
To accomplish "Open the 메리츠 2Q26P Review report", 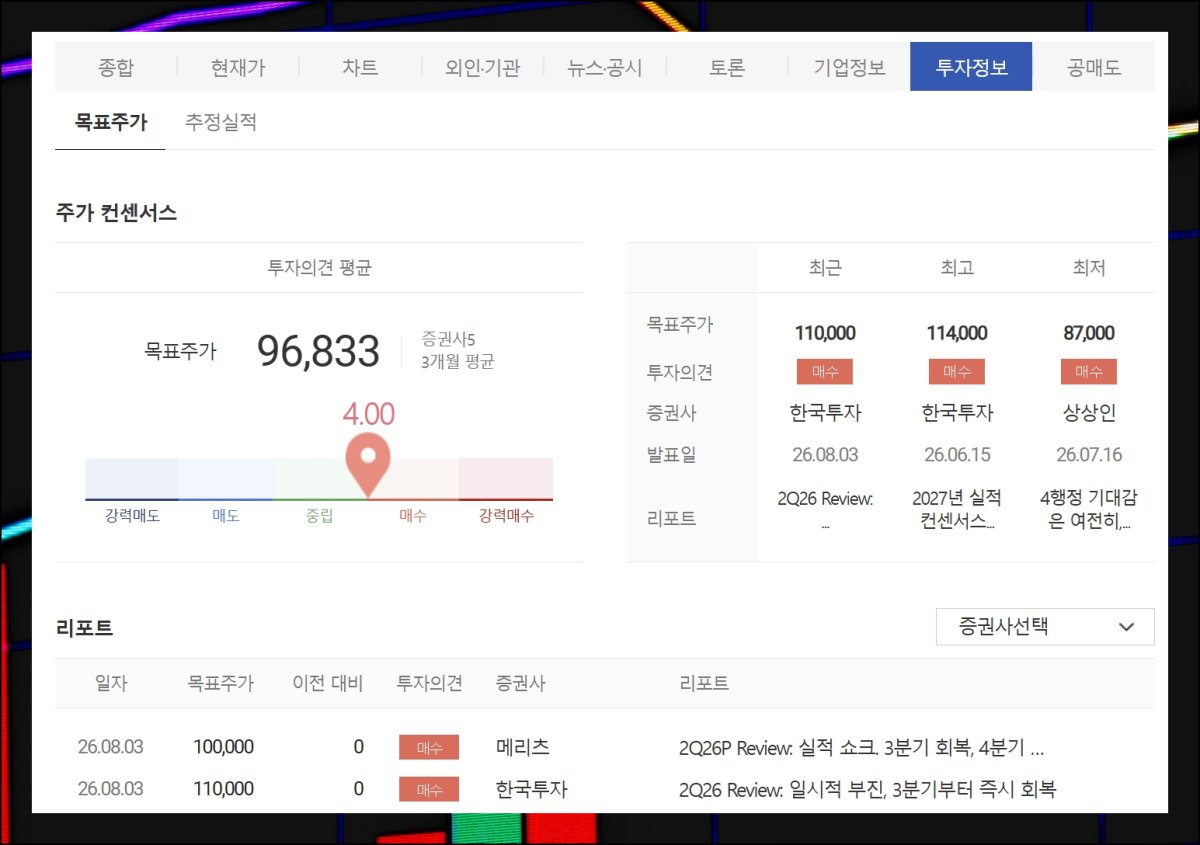I will pos(861,748).
